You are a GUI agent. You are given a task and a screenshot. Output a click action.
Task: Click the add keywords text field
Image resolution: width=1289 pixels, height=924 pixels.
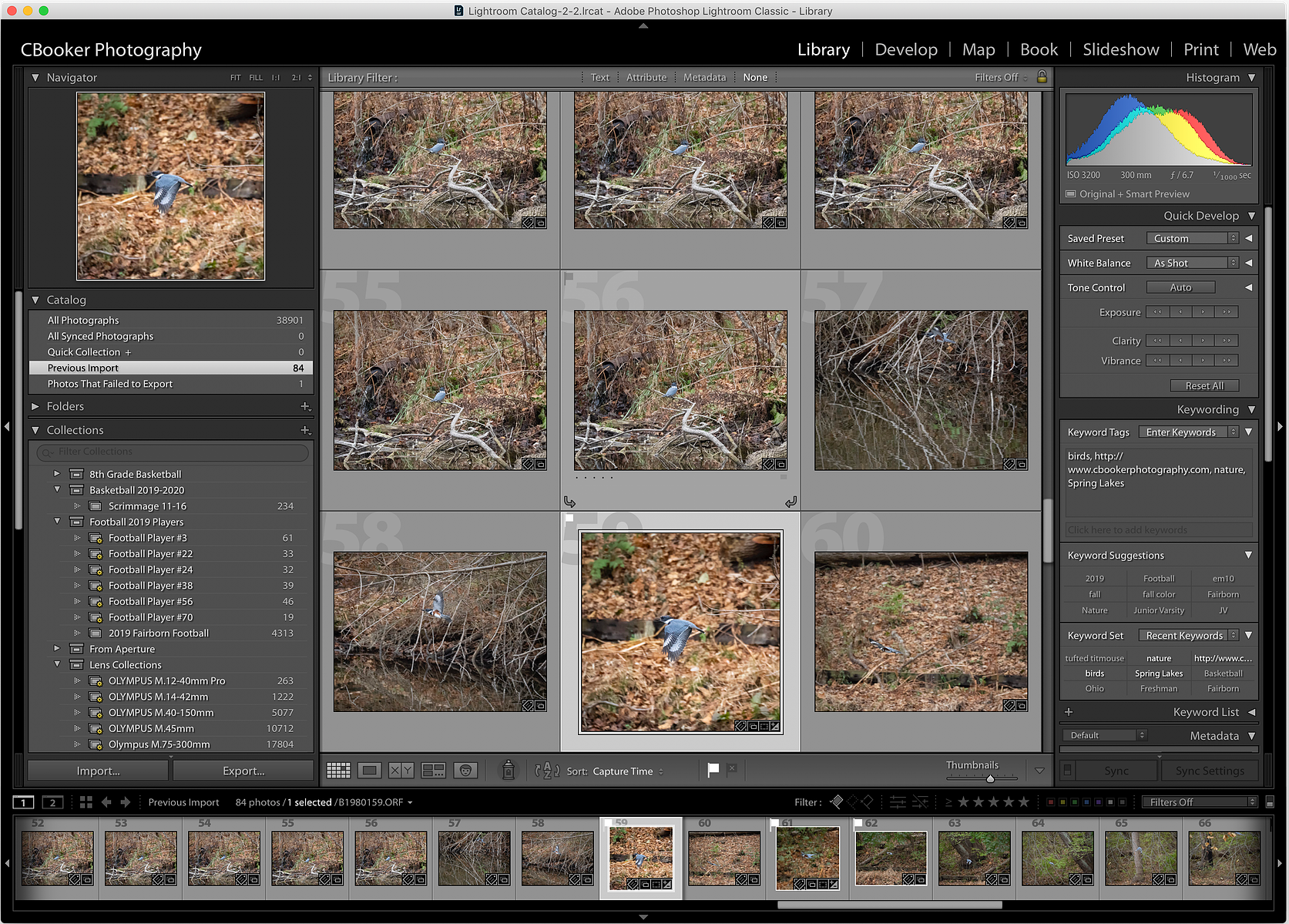1159,529
